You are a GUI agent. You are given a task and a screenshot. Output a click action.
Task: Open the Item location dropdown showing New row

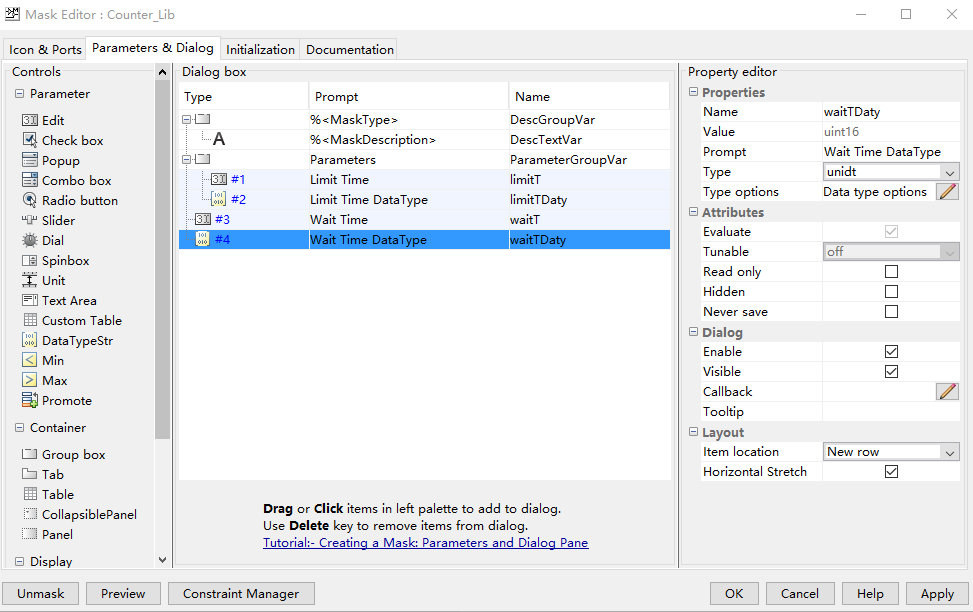pyautogui.click(x=890, y=451)
